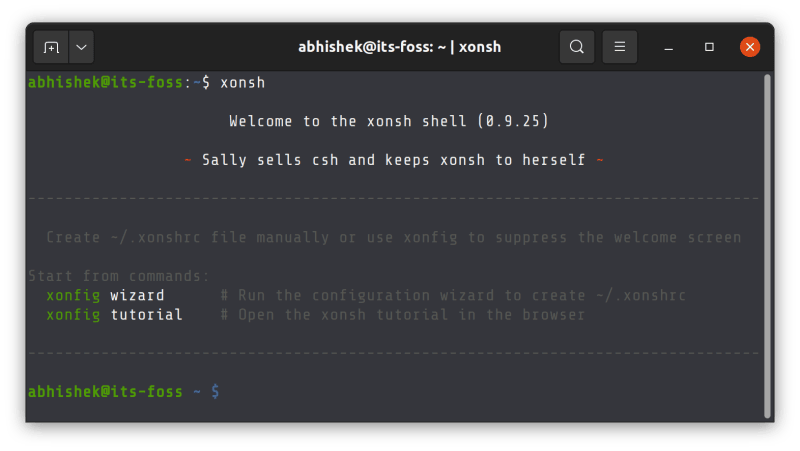Viewport: 800px width, 451px height.
Task: Click the 'xonfig tutorial' command text
Action: (114, 315)
